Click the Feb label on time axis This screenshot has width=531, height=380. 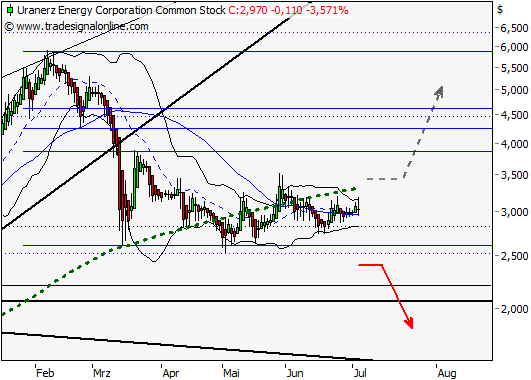pos(45,373)
